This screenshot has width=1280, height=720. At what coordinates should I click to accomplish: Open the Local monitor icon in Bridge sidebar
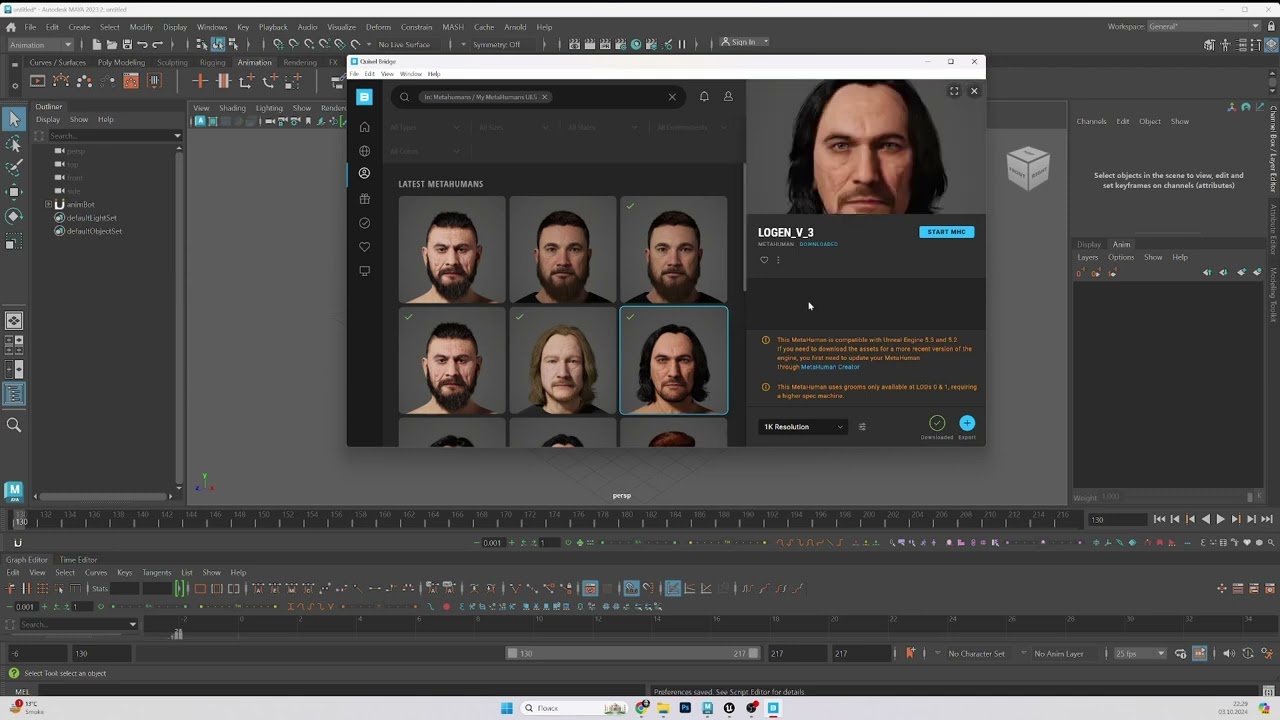pos(364,271)
